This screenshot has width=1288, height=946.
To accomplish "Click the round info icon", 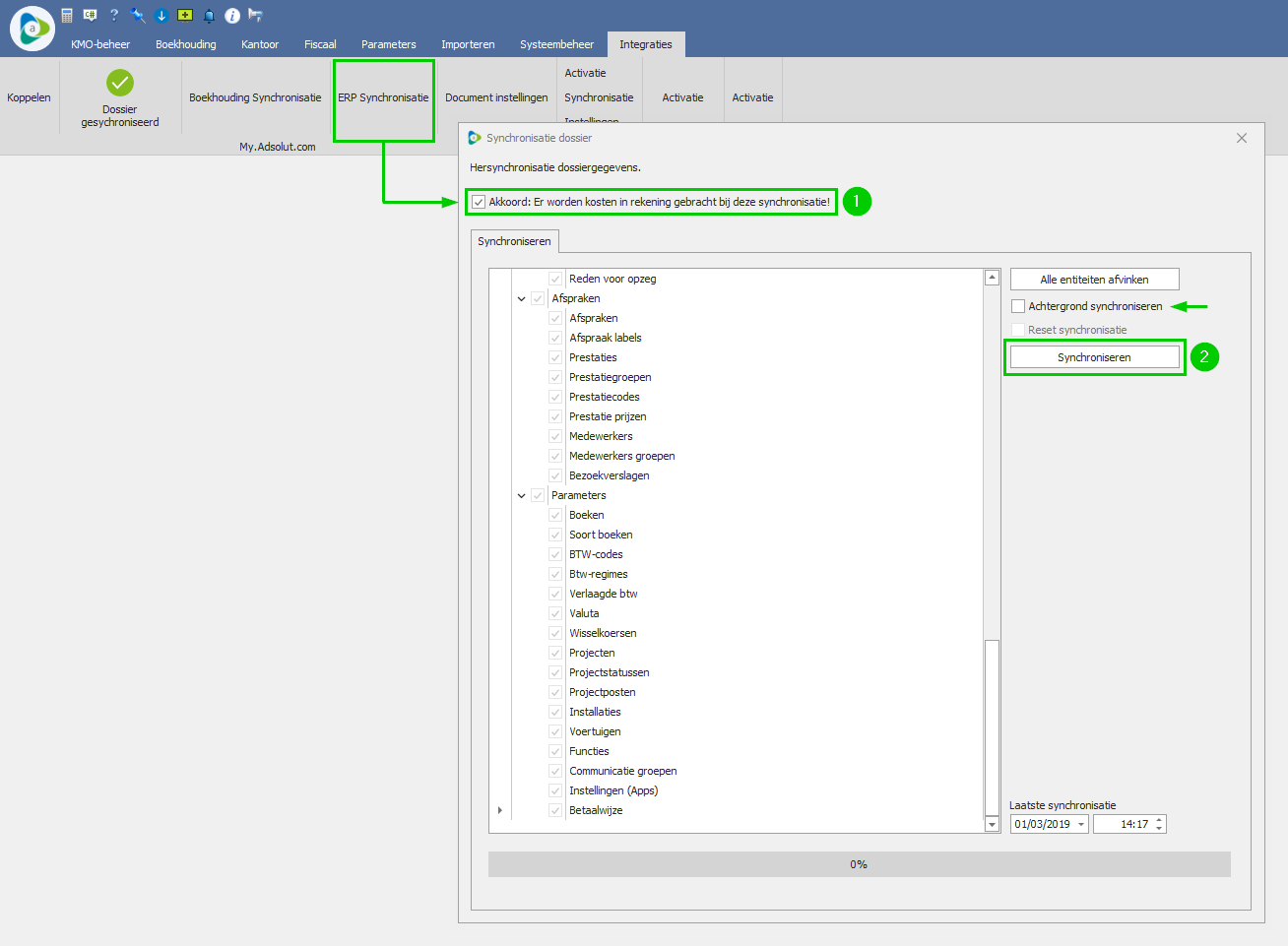I will 232,16.
